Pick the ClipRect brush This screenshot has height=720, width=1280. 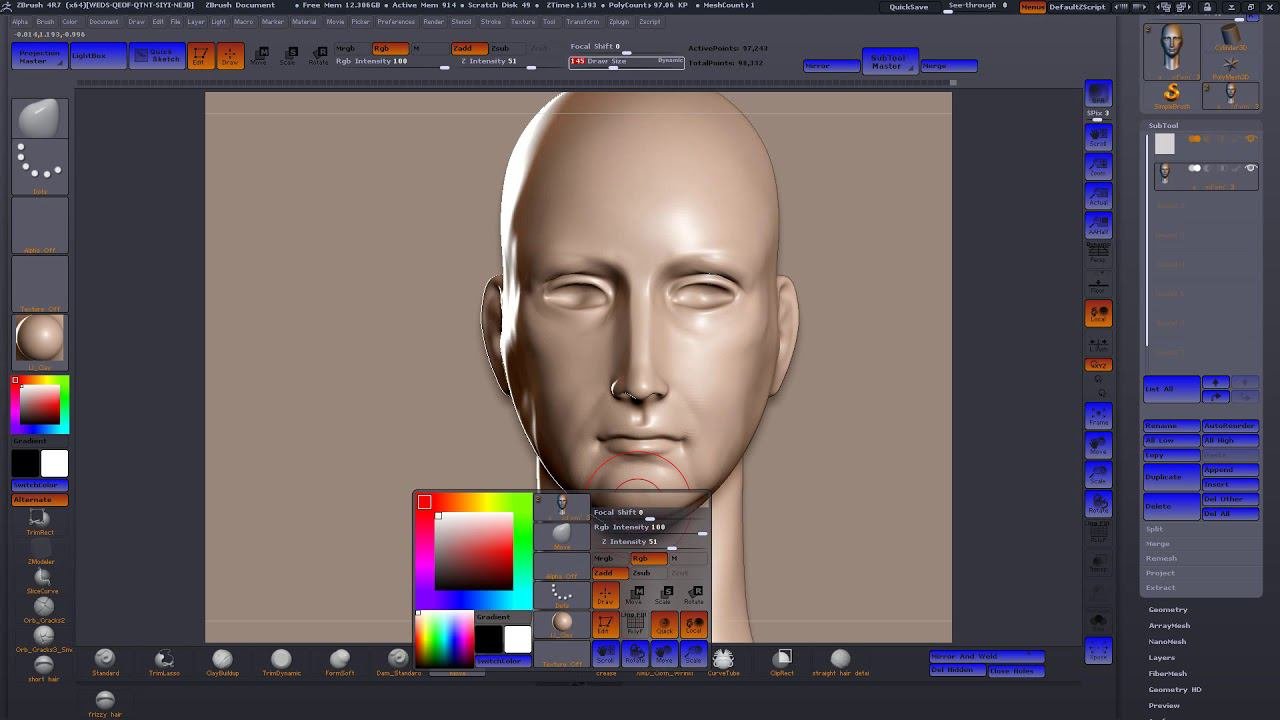point(783,659)
